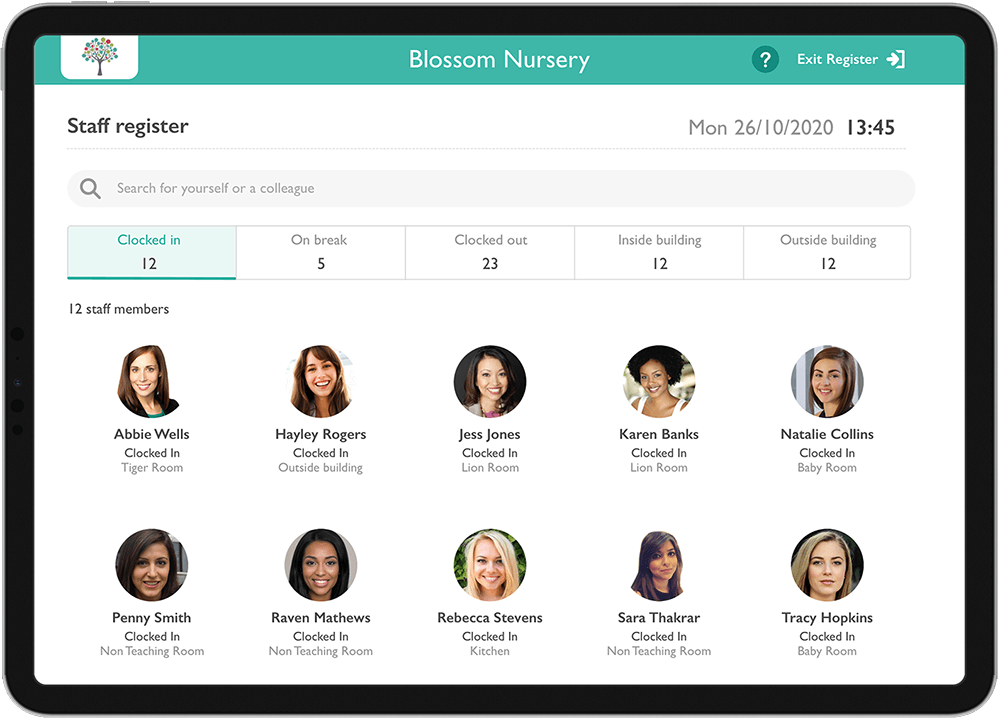Screen dimensions: 1000x720
Task: View the Outside building list
Action: click(827, 252)
